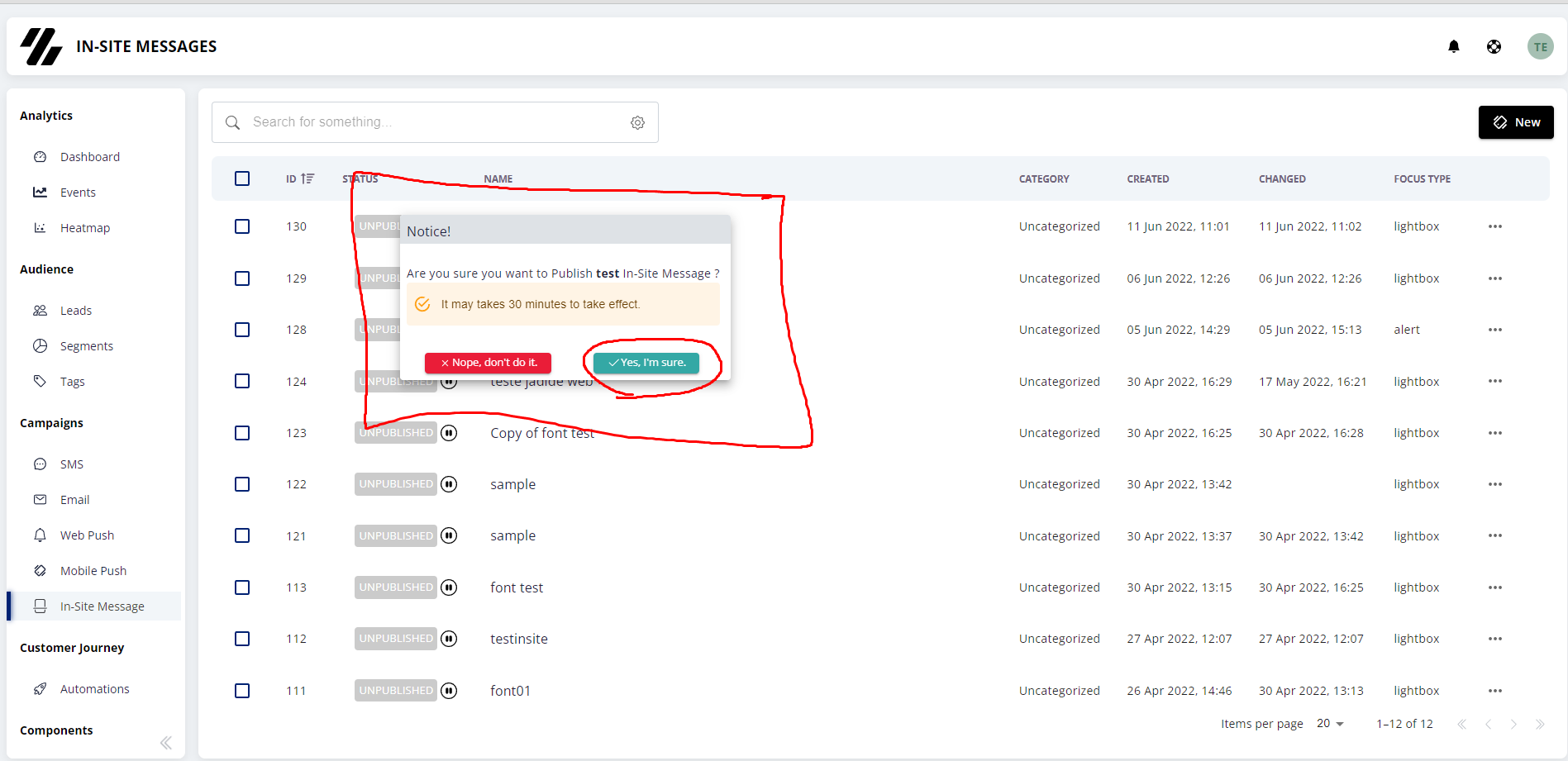Check the box for message 124
1568x761 pixels.
click(x=242, y=381)
